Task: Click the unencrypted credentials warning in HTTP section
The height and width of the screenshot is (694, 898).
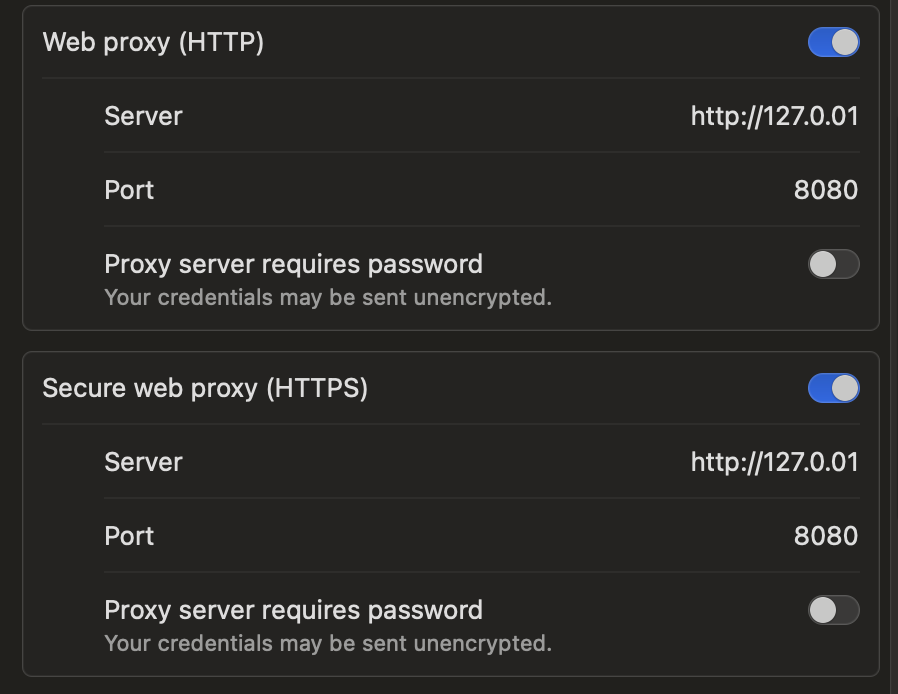Action: pos(328,298)
